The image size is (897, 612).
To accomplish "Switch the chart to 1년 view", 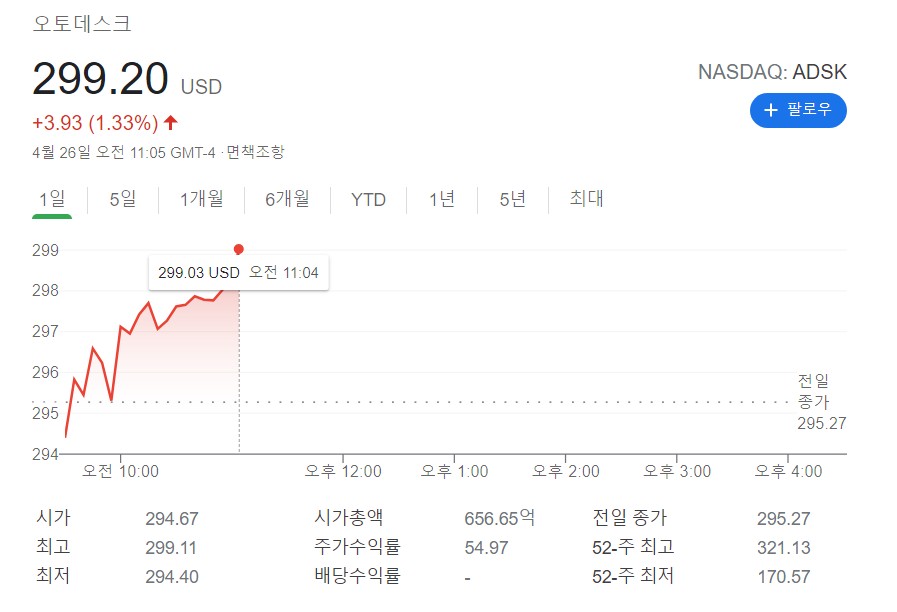I will (442, 199).
